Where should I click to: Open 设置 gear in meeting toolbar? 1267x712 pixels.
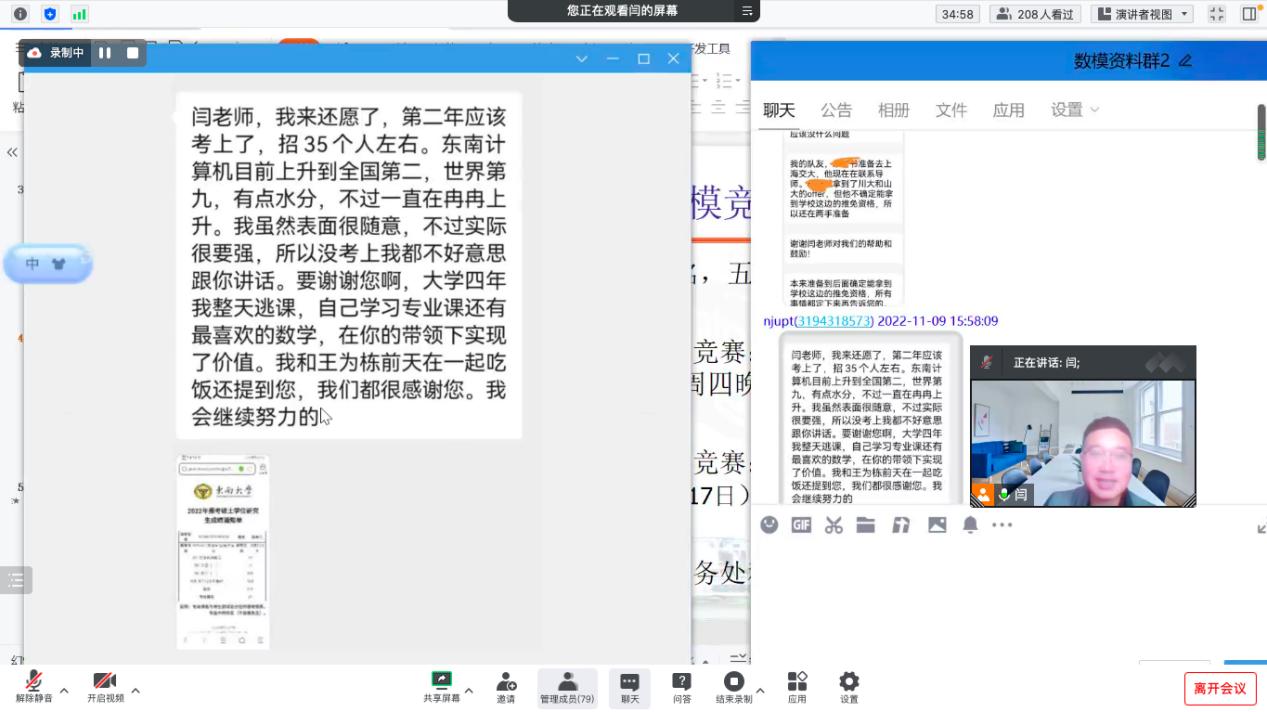[x=849, y=687]
